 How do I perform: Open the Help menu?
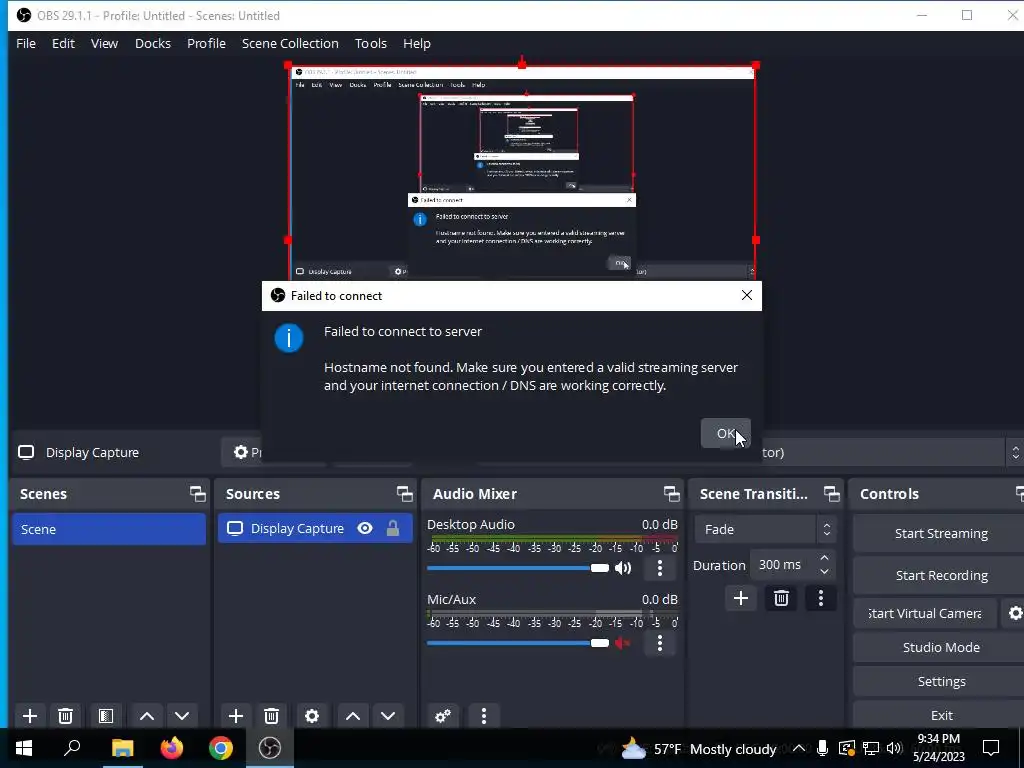coord(417,43)
